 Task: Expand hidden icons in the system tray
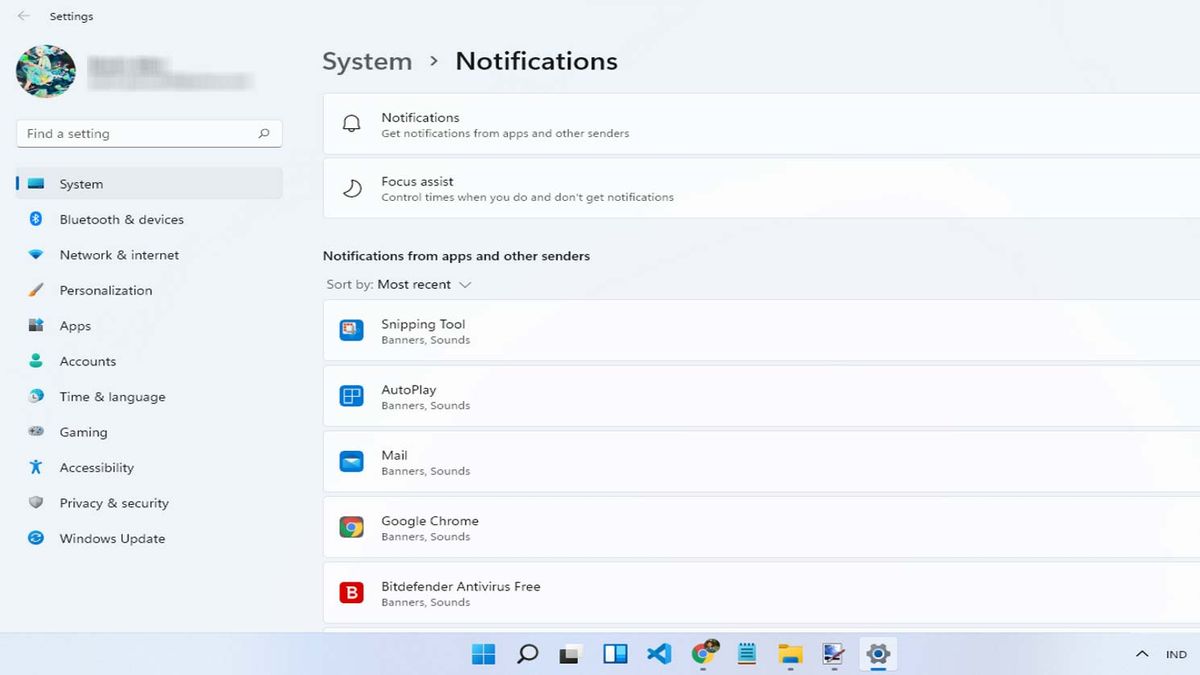click(1141, 654)
